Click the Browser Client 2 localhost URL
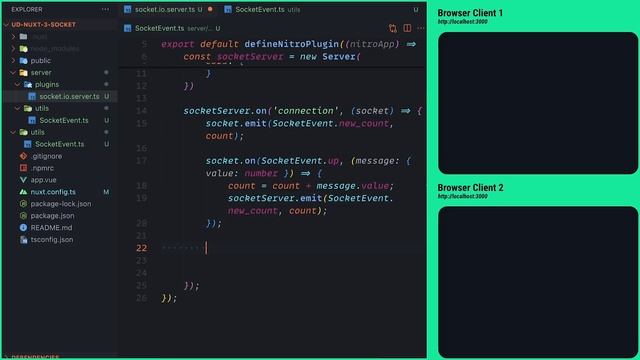The image size is (640, 360). 462,196
